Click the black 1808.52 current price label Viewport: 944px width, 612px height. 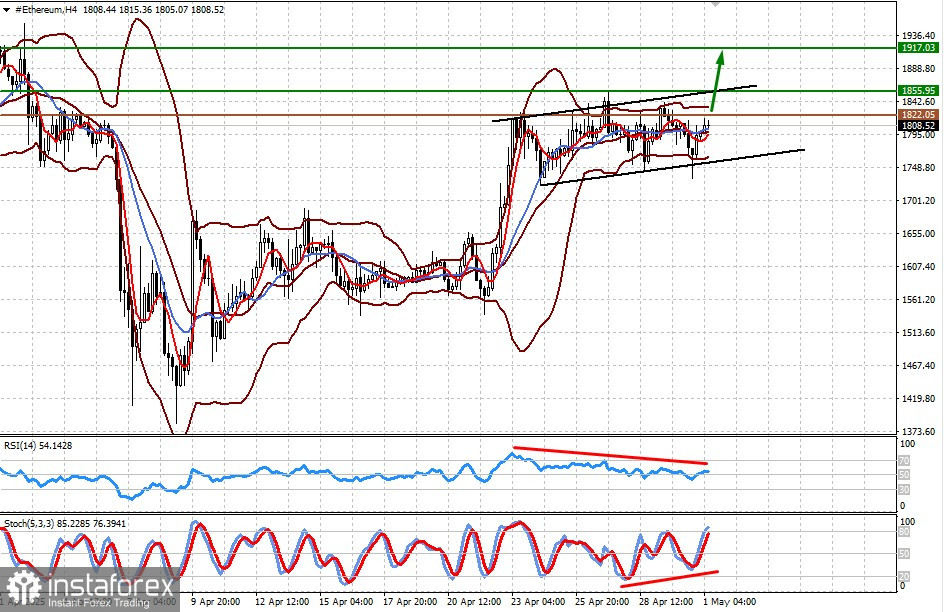tap(918, 125)
